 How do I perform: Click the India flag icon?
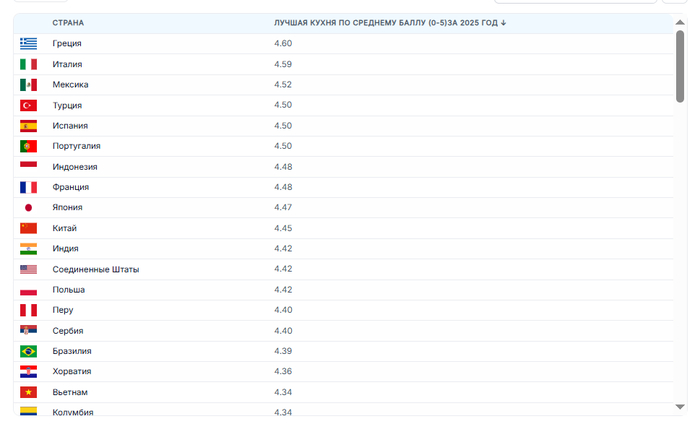tap(28, 249)
